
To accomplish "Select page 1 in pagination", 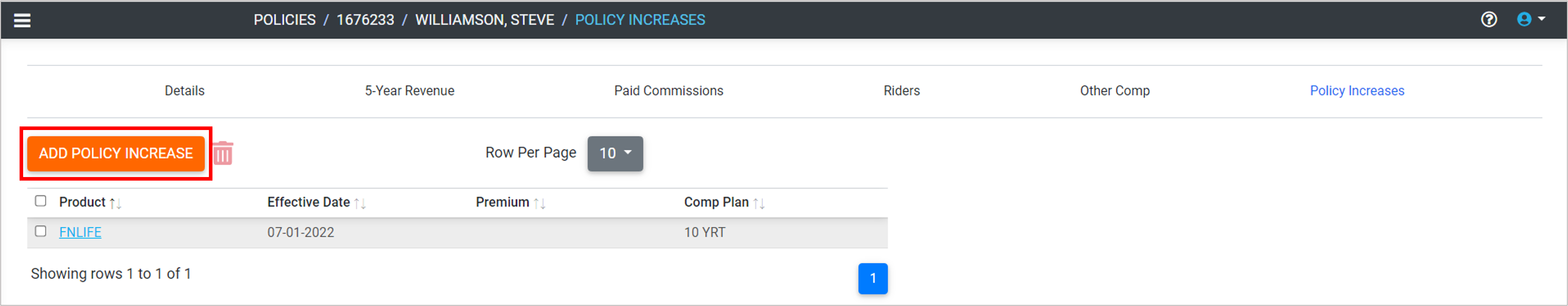I will [872, 279].
